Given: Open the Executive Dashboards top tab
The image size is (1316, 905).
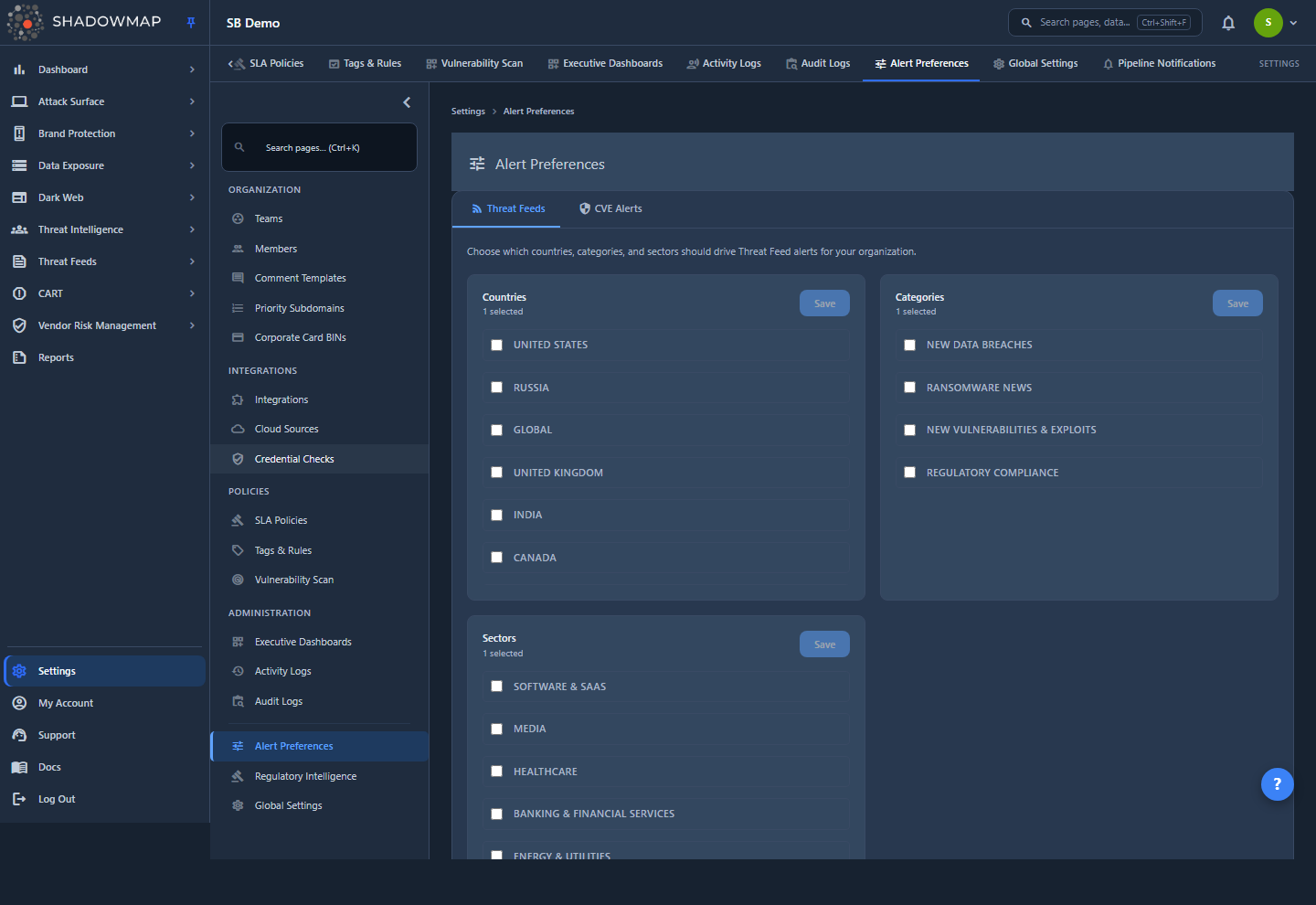Looking at the screenshot, I should (605, 63).
